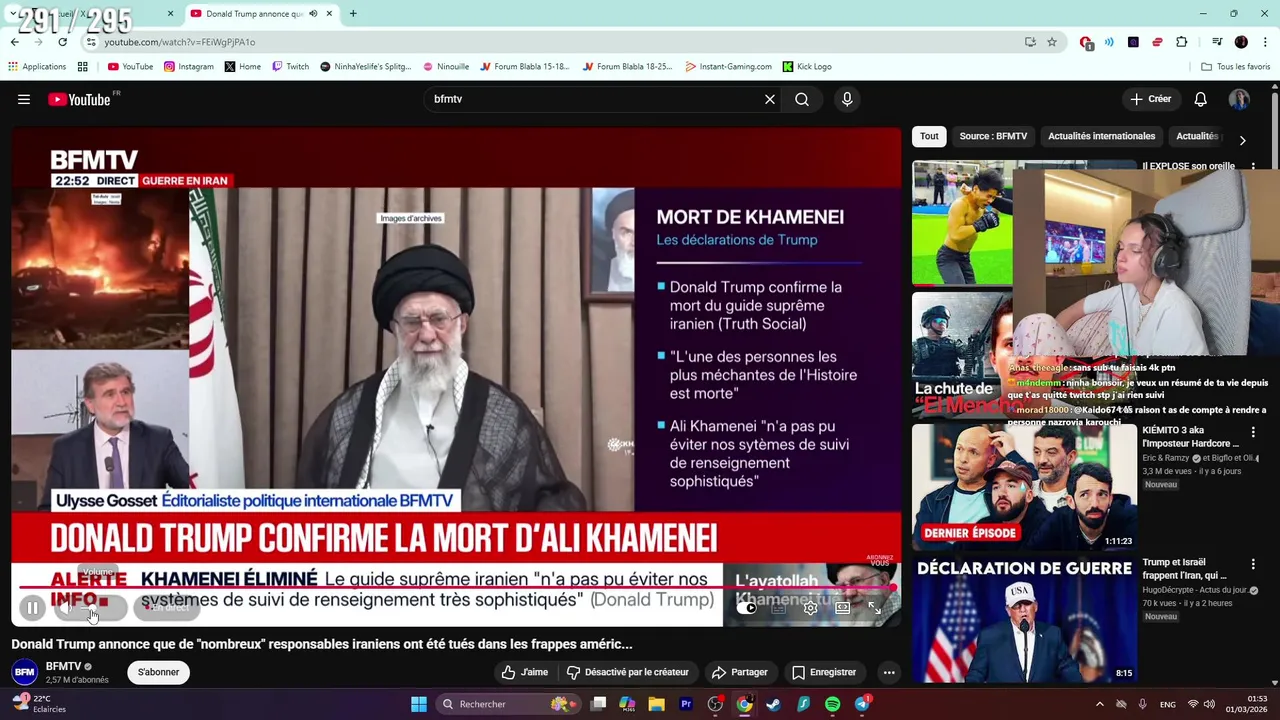Open the BFMTV channel name link

[x=63, y=666]
